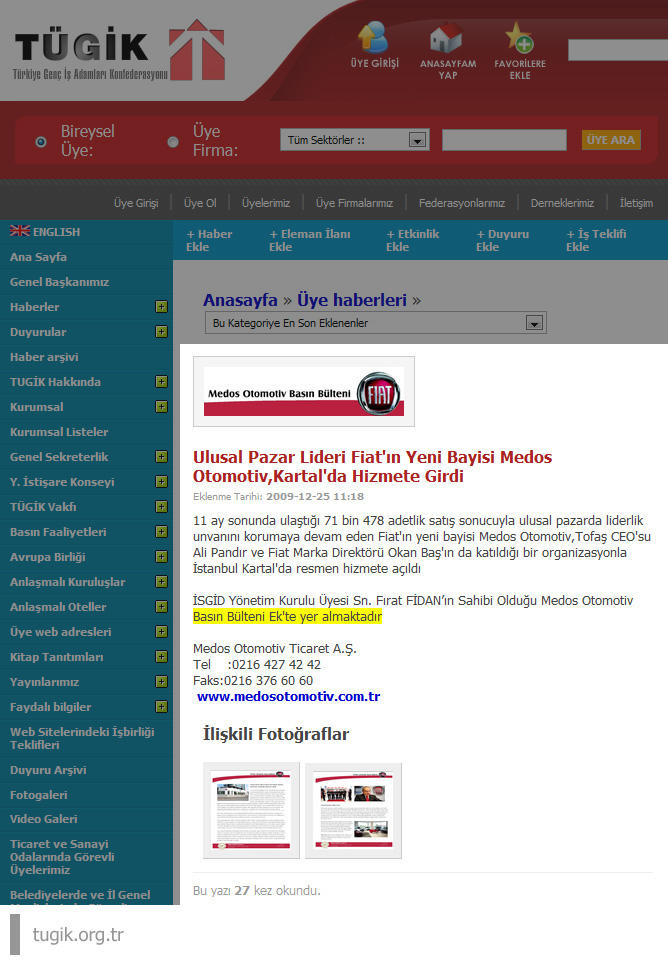
Task: Open Üyelerimiz in navigation bar
Action: pyautogui.click(x=266, y=203)
